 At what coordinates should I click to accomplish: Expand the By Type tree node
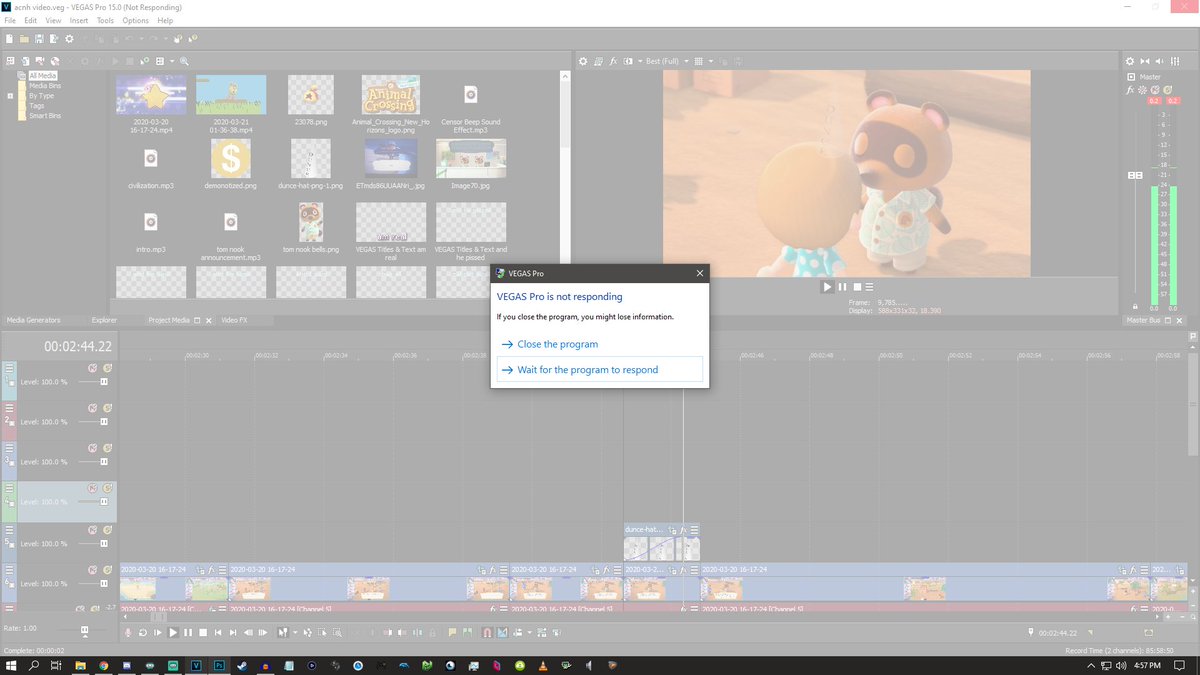tap(10, 96)
